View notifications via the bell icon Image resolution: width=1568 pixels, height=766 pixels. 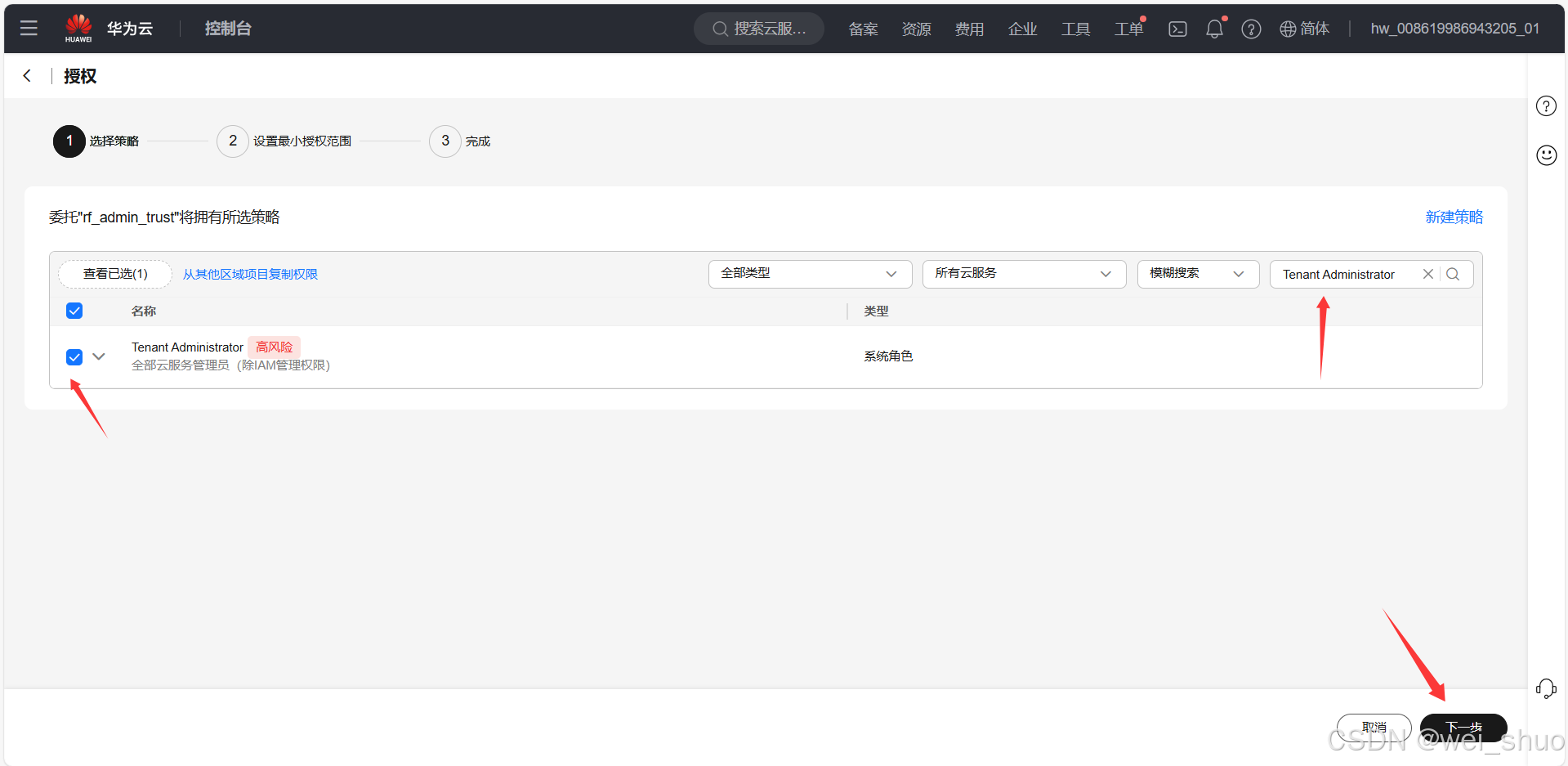point(1215,29)
